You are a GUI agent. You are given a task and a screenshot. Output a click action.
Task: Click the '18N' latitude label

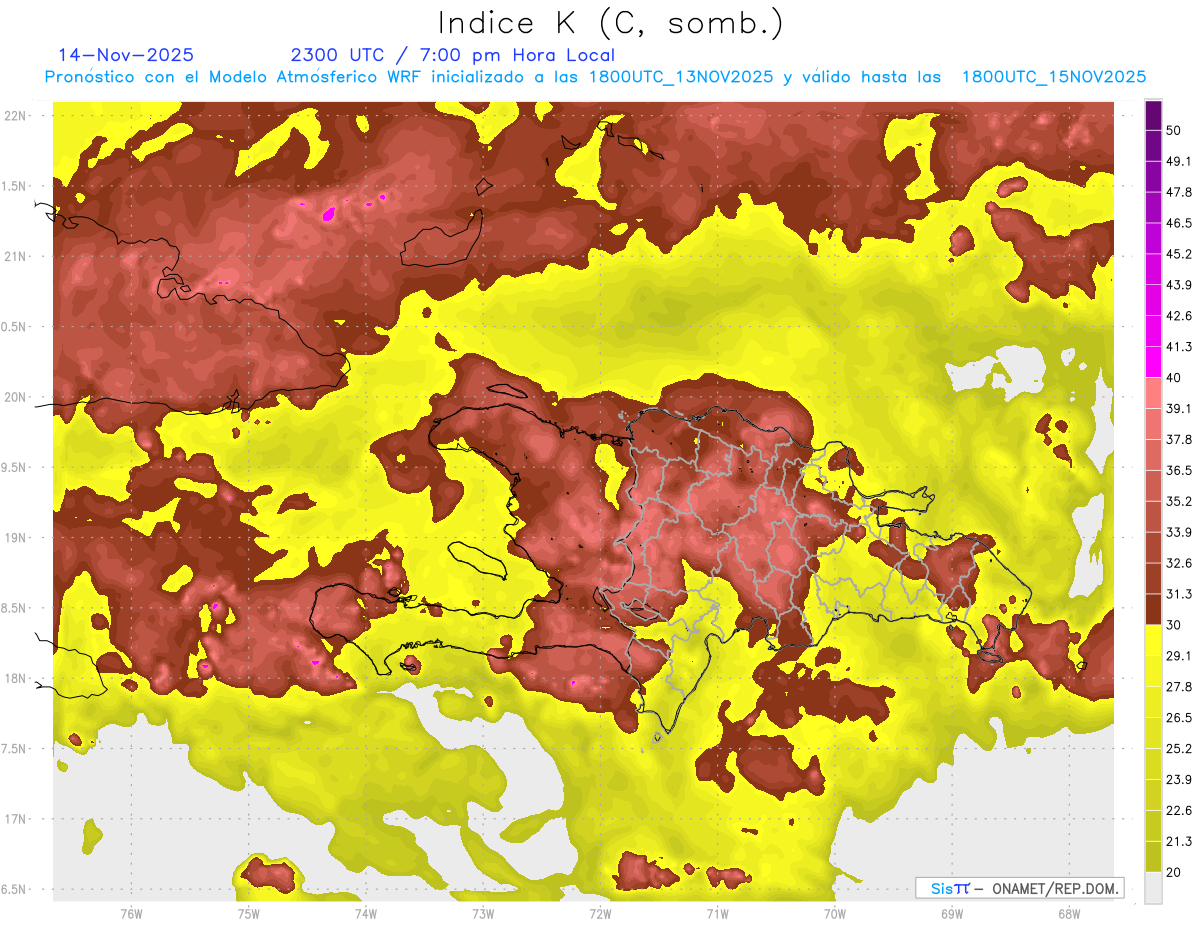(x=17, y=679)
